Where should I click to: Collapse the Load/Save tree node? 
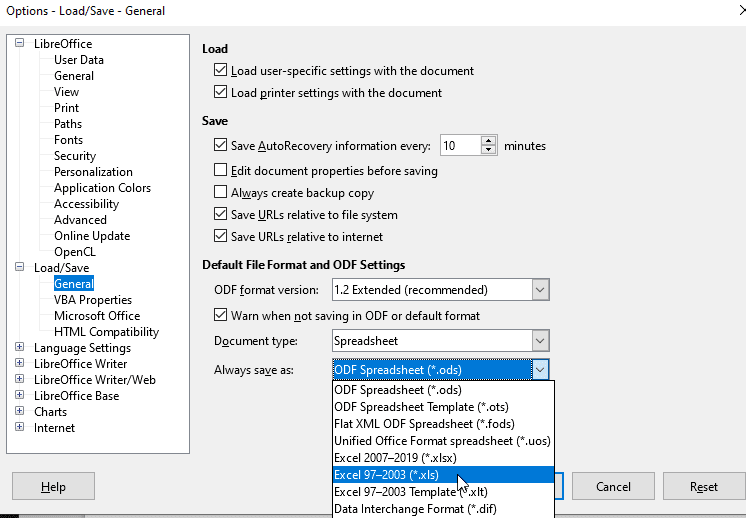20,267
